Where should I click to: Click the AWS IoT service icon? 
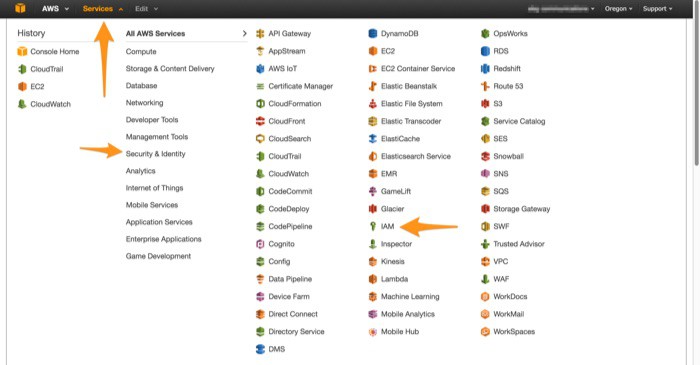[x=260, y=69]
